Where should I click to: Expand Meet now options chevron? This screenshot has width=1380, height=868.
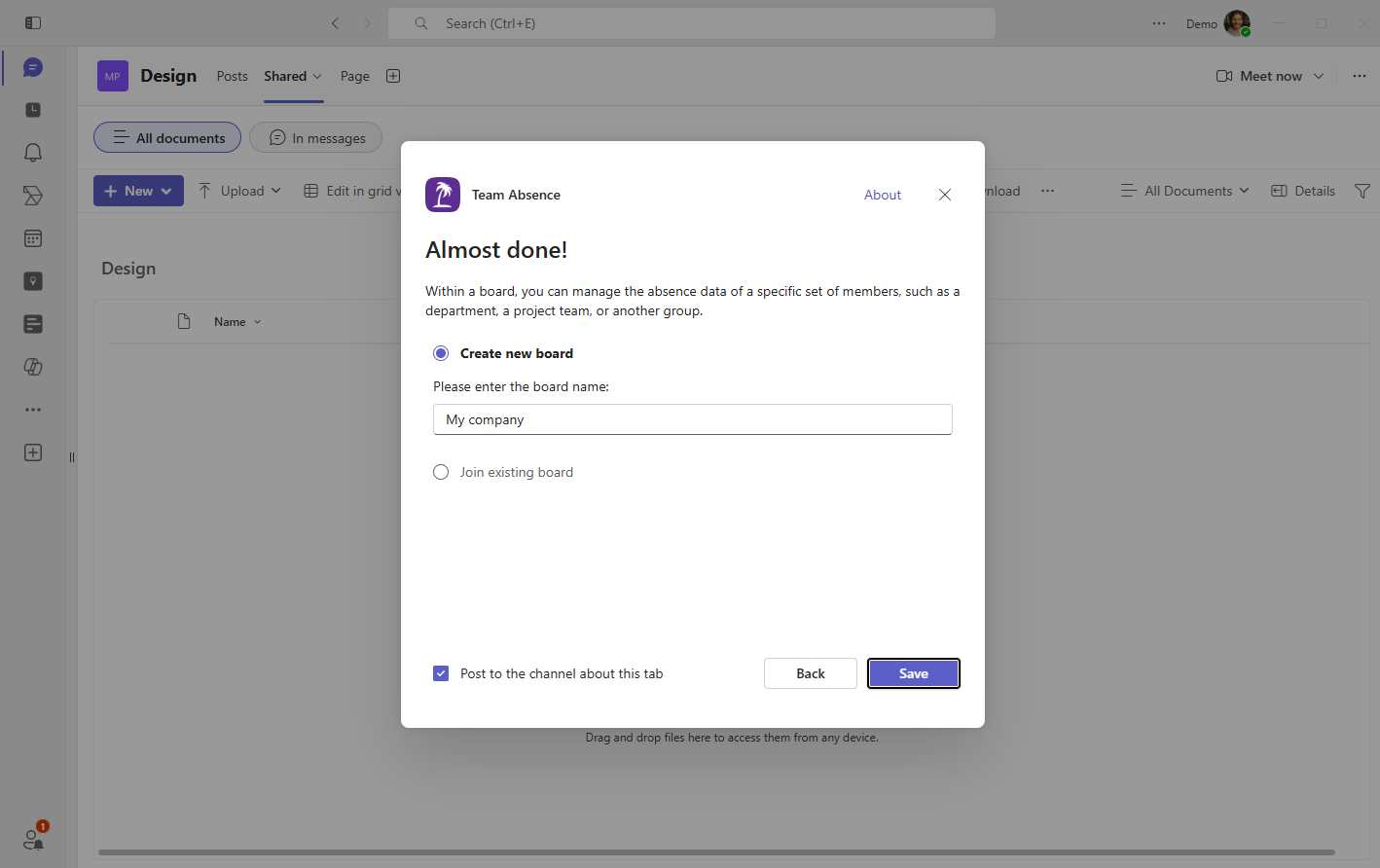point(1319,76)
